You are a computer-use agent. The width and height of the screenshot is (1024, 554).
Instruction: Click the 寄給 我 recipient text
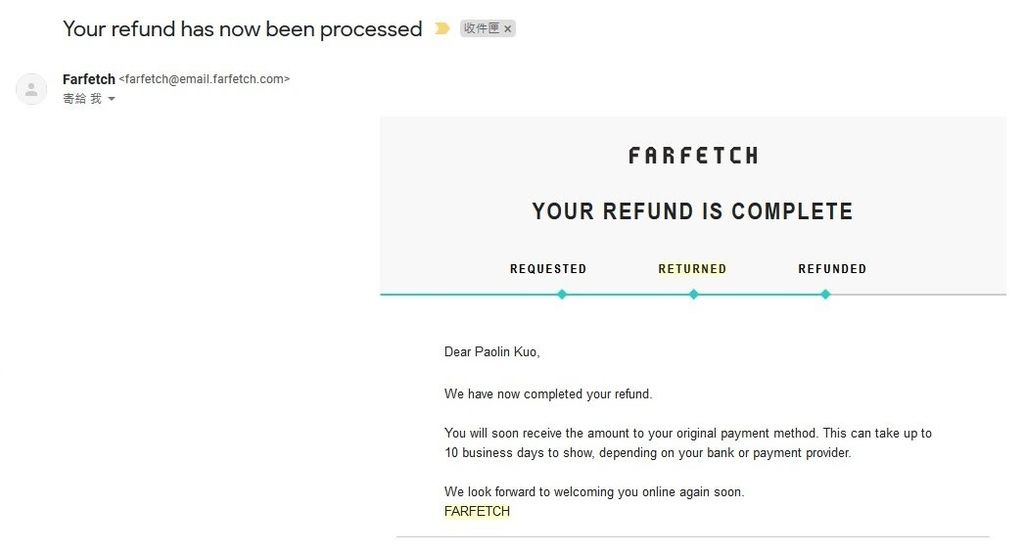82,99
